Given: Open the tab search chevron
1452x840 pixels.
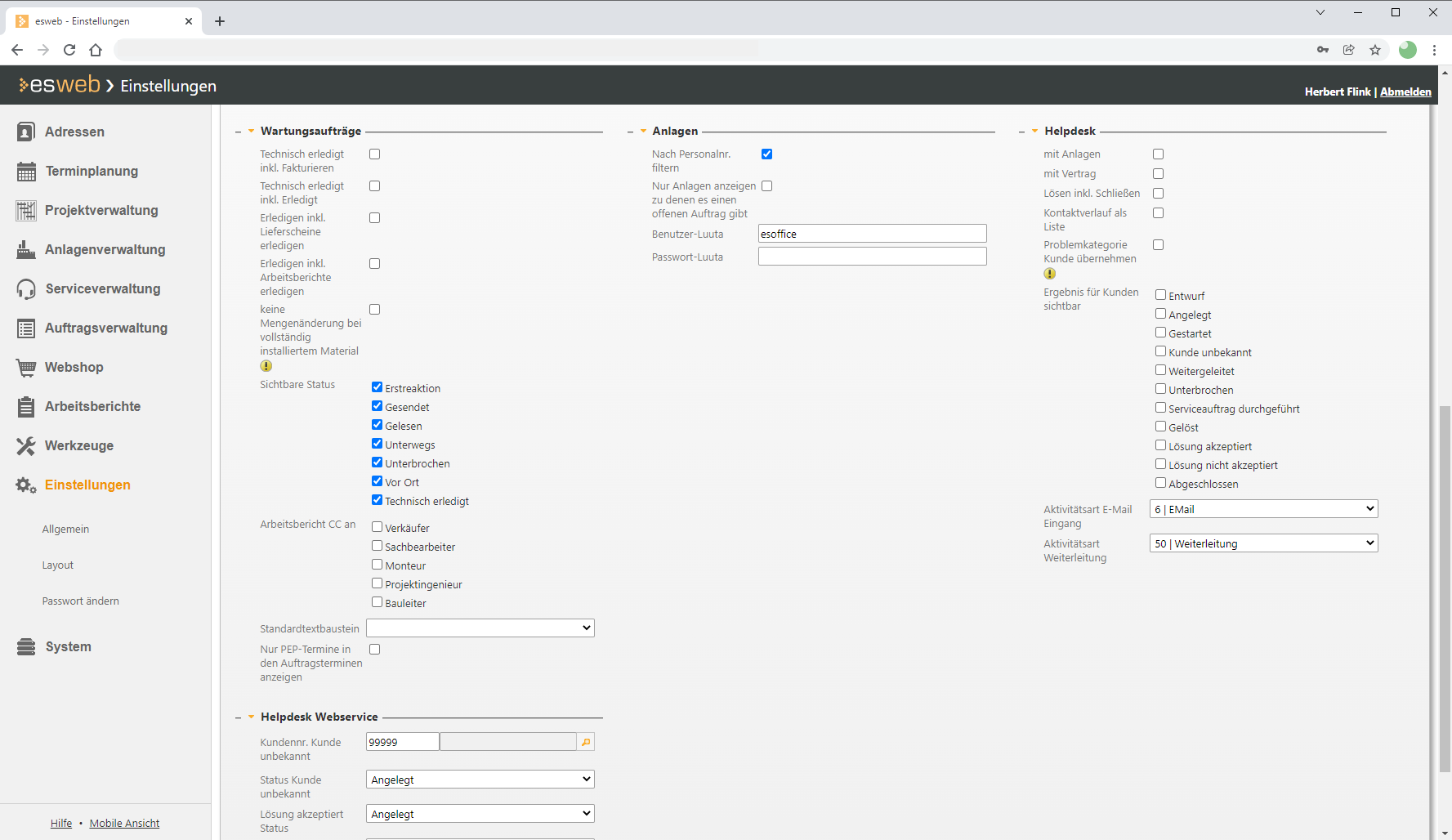Looking at the screenshot, I should point(1320,12).
